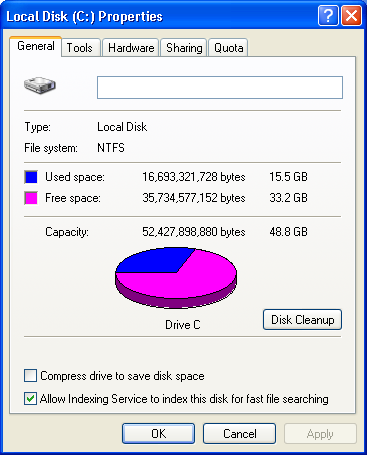367x455 pixels.
Task: Go to the Quota tab
Action: tap(228, 48)
